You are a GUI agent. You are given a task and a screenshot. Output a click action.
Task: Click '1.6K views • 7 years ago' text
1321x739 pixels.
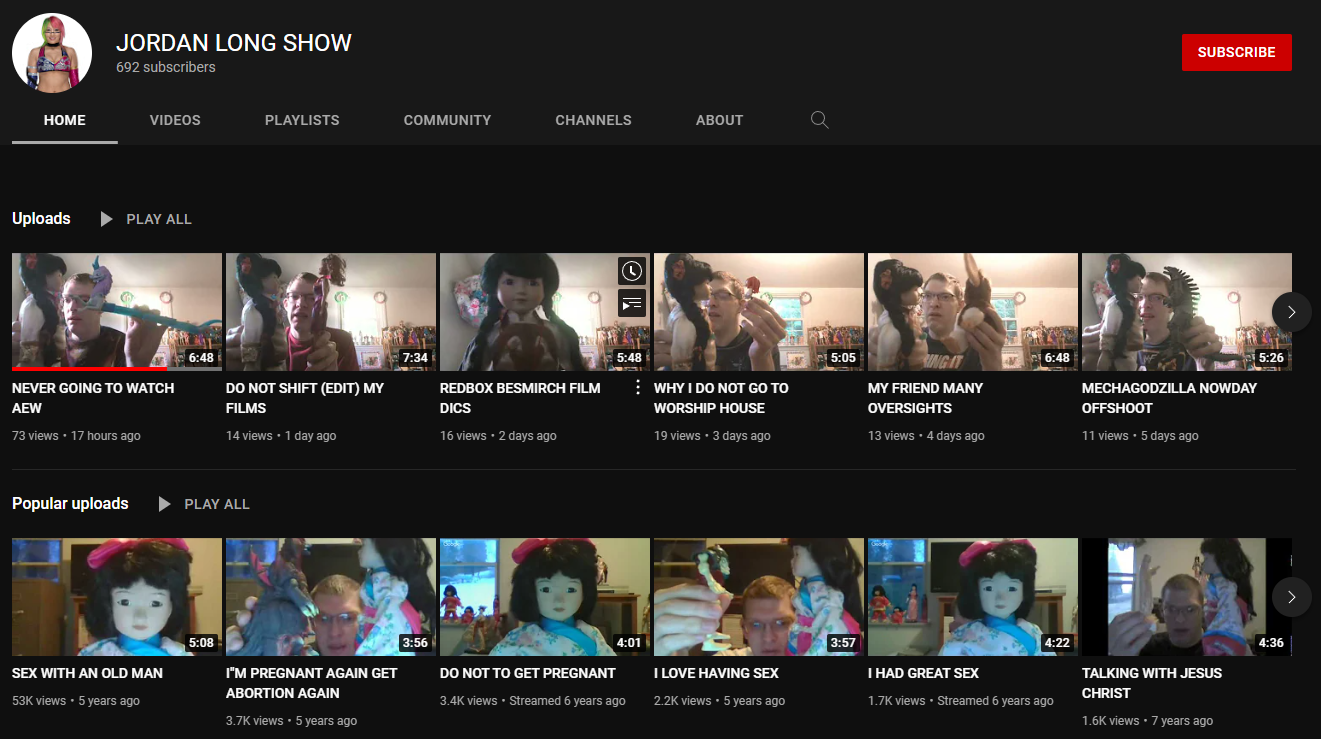tap(1147, 721)
